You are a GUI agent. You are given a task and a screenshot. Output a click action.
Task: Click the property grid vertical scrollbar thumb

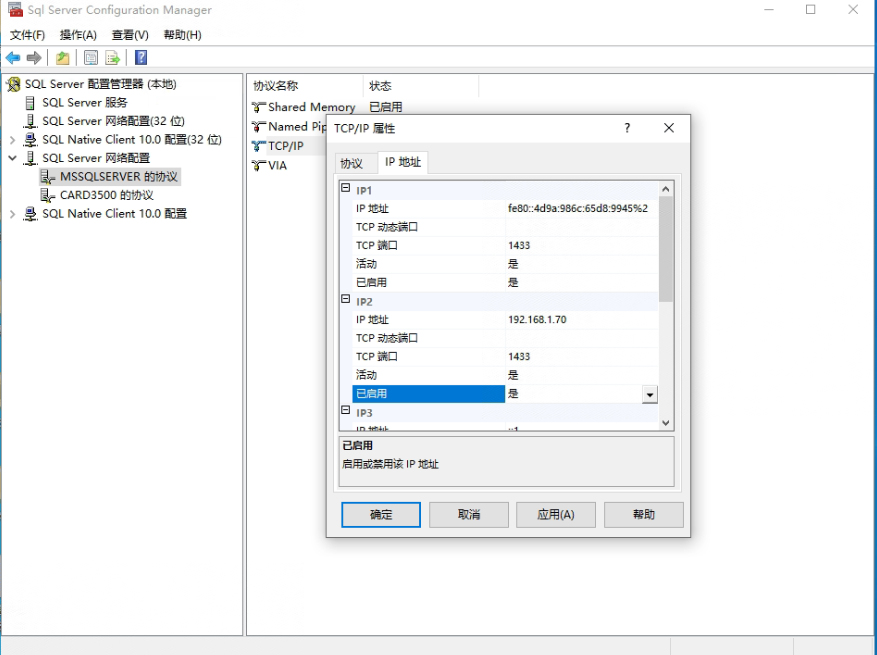[666, 249]
